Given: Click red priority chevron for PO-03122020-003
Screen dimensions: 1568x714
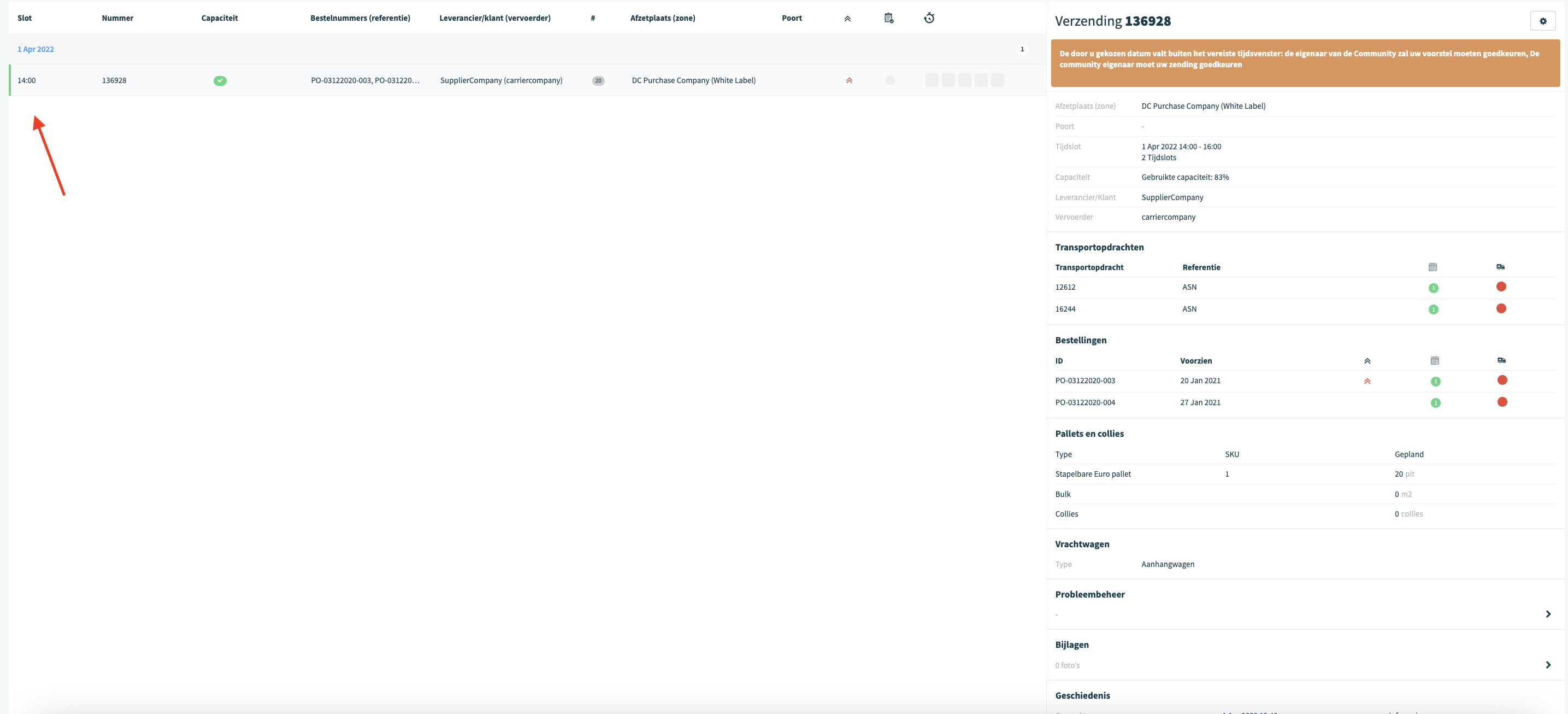Looking at the screenshot, I should tap(1367, 382).
